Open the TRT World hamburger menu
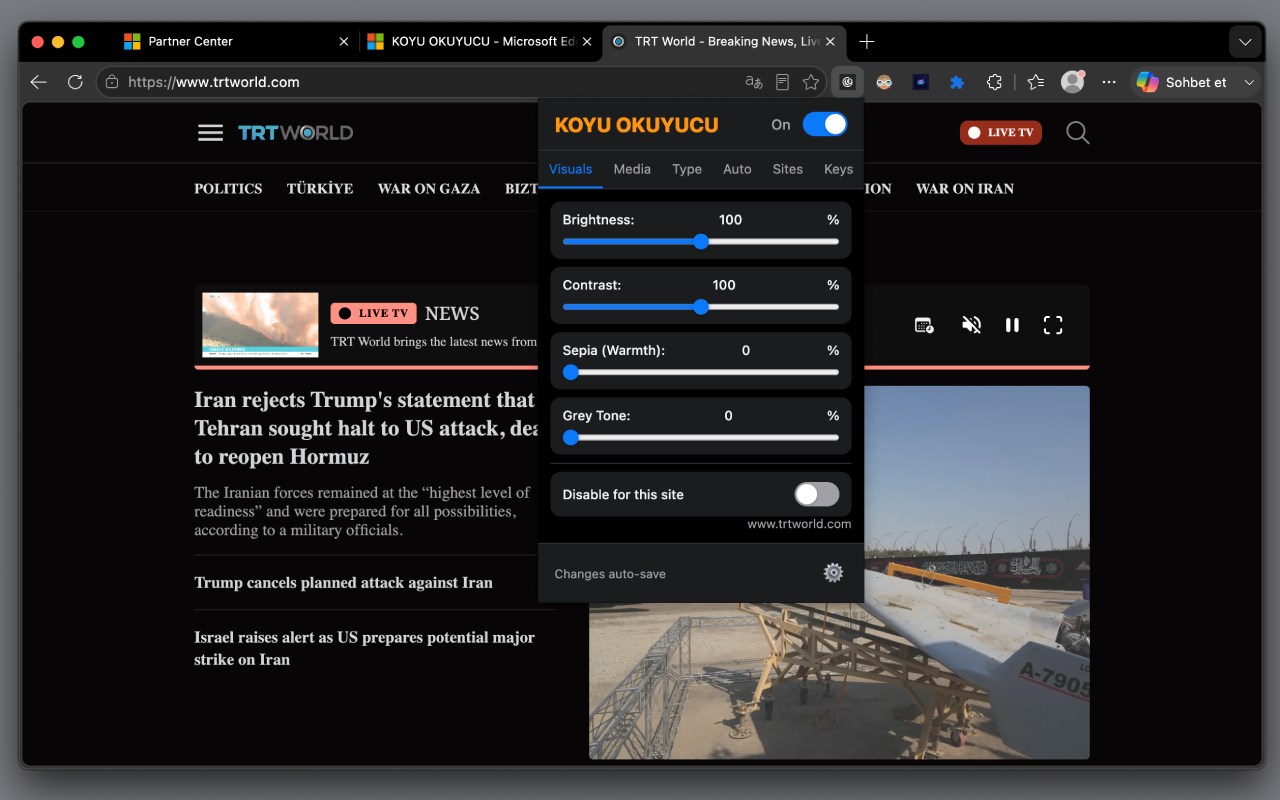The image size is (1280, 800). tap(210, 132)
